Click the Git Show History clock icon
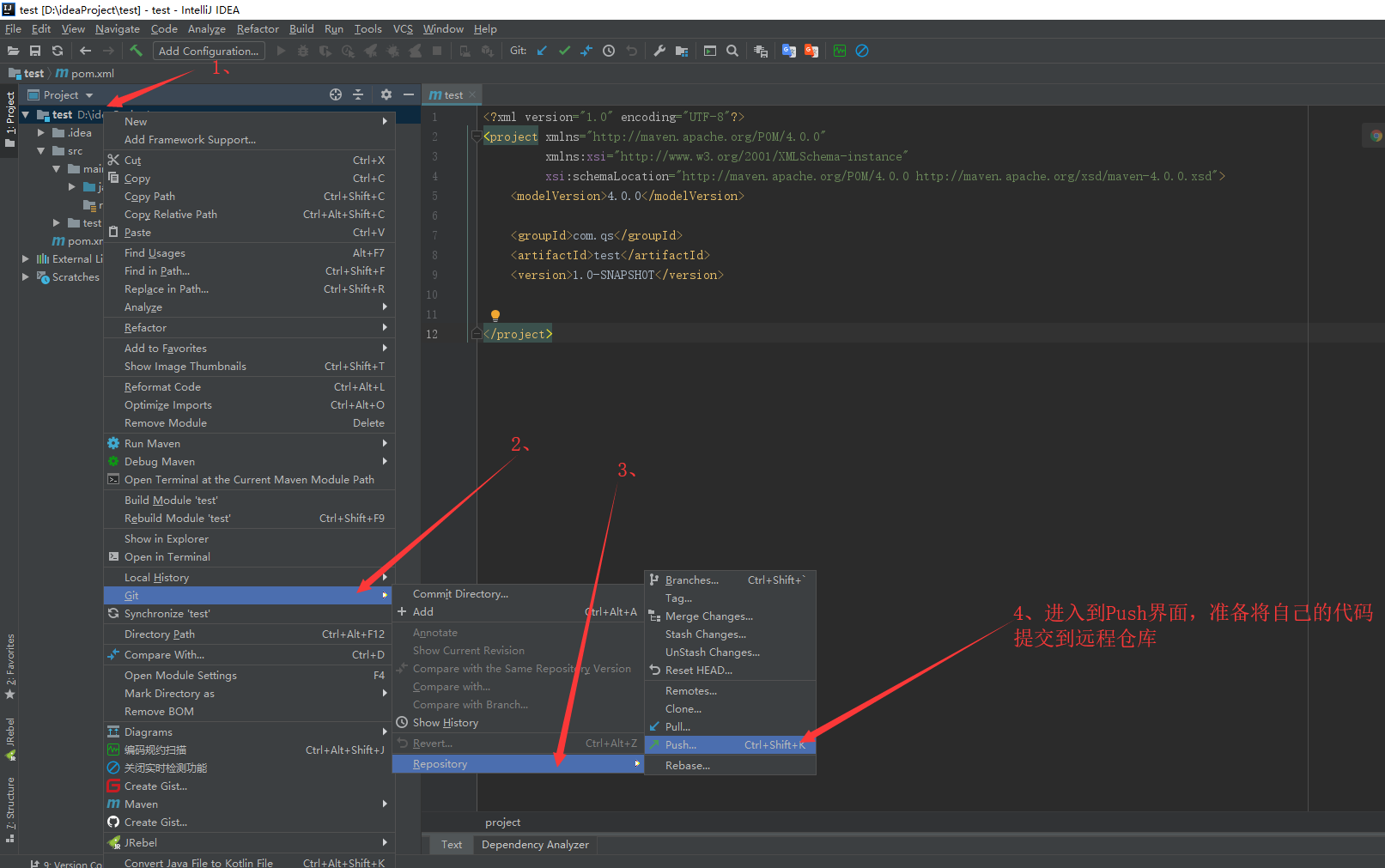 pyautogui.click(x=609, y=51)
